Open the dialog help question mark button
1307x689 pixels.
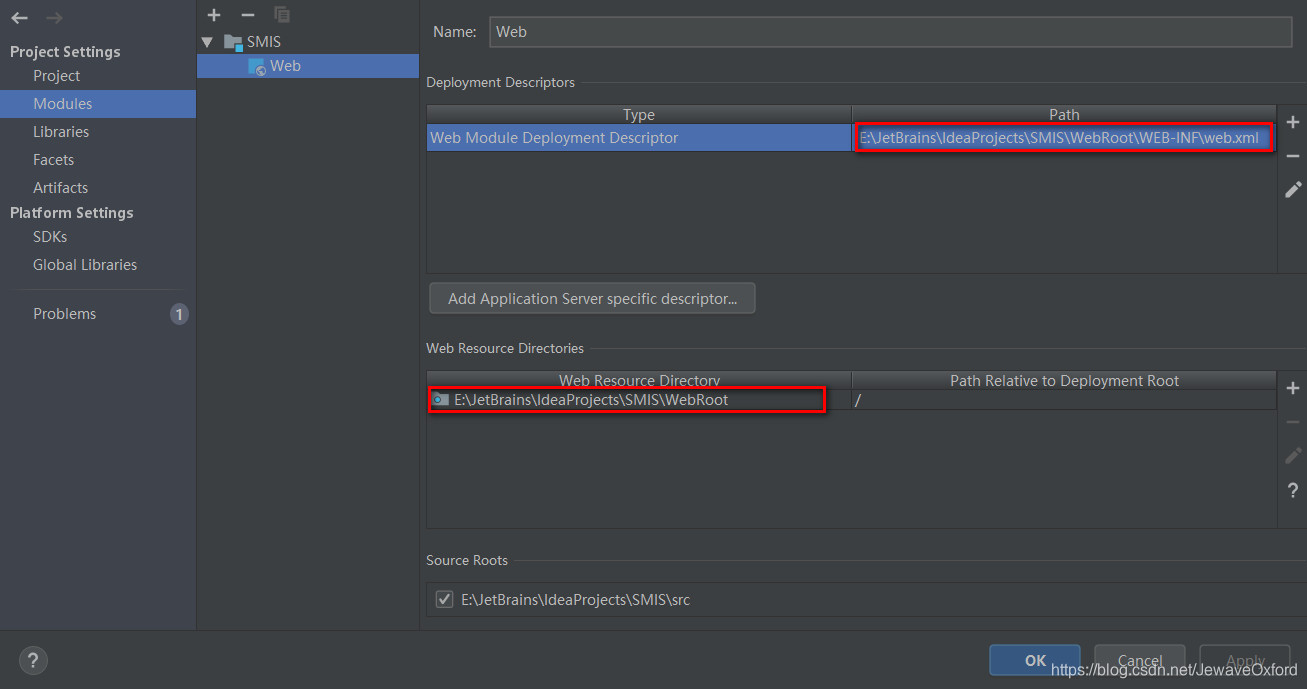[33, 660]
